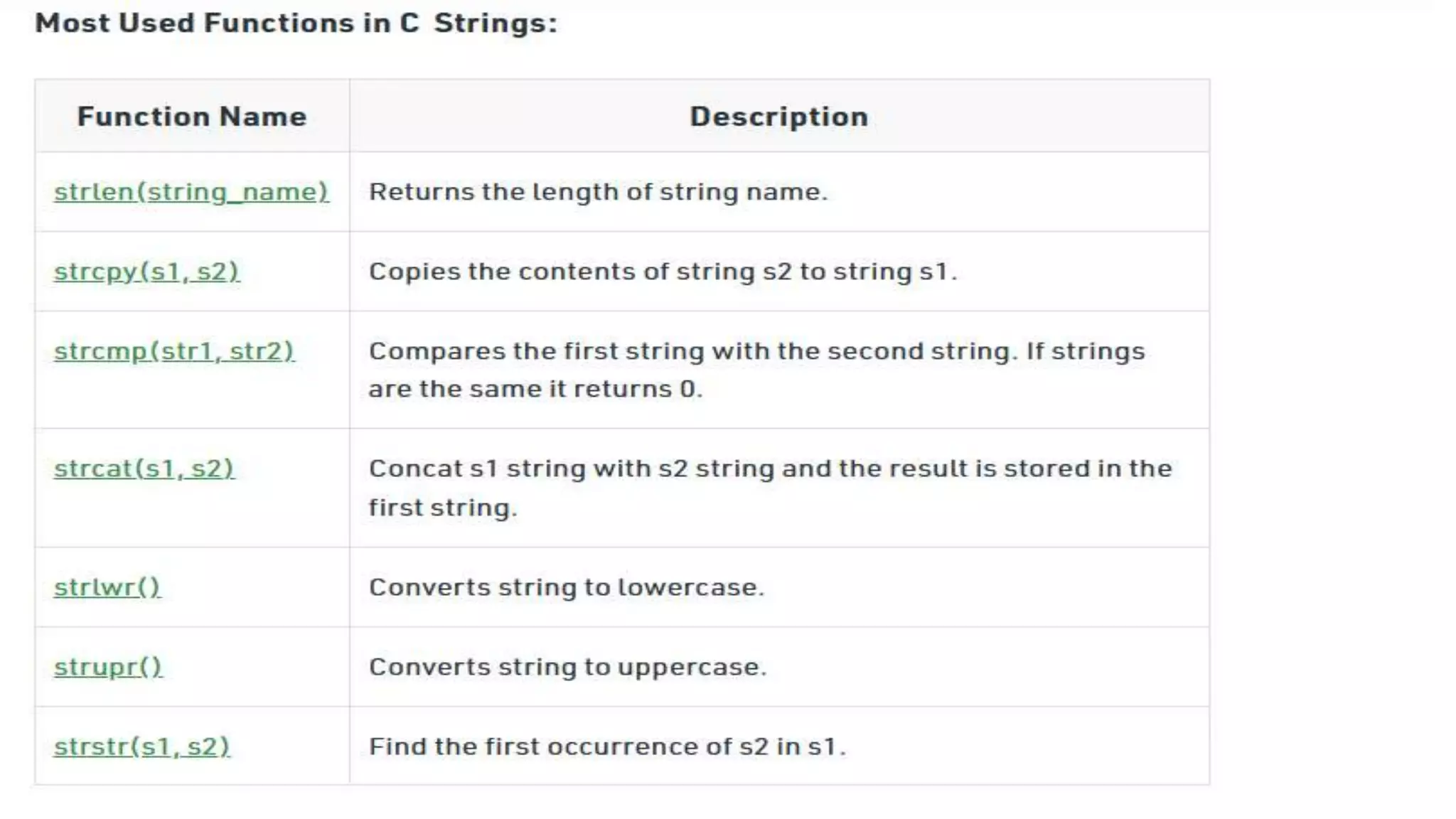Click the word 'Strings:' in the heading

click(x=496, y=23)
